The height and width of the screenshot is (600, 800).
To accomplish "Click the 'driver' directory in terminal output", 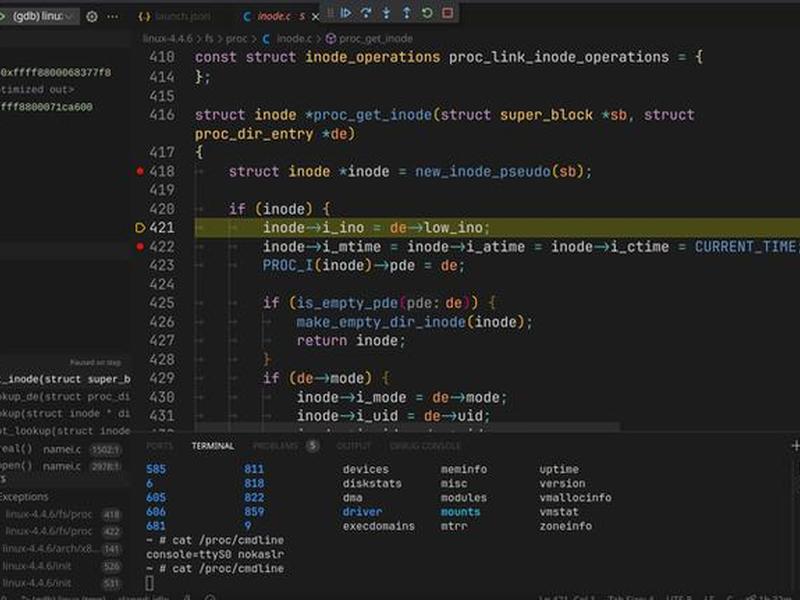I will point(362,512).
